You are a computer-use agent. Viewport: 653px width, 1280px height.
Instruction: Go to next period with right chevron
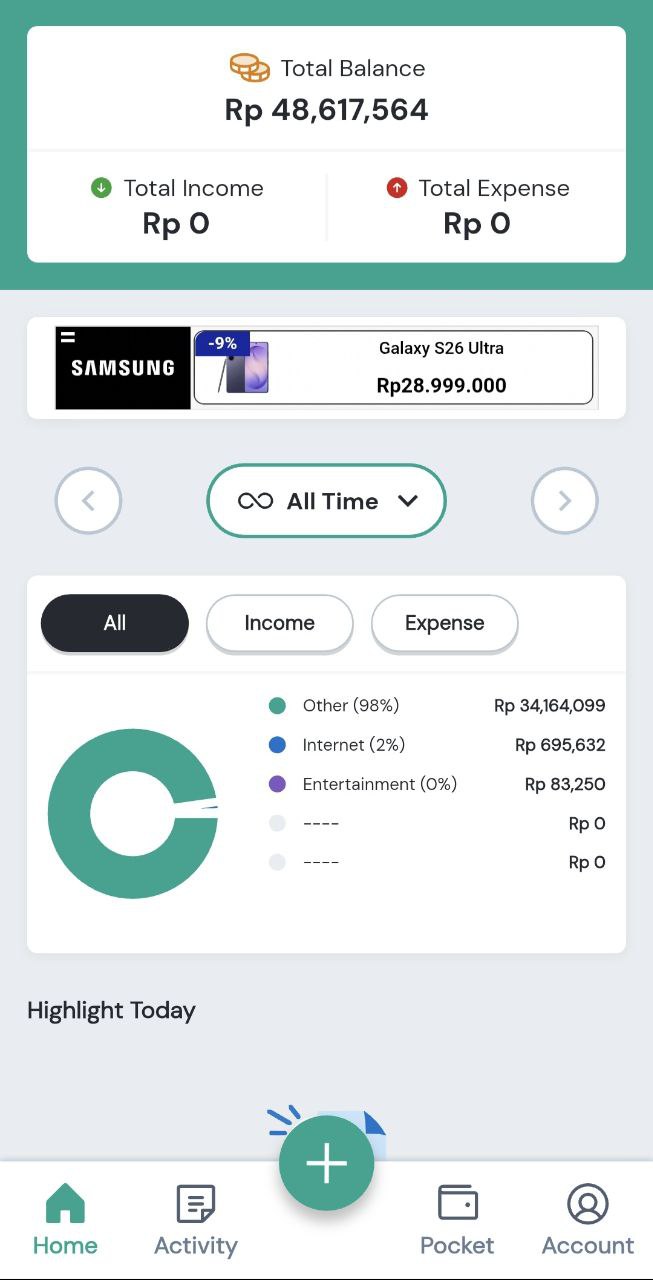[x=564, y=500]
